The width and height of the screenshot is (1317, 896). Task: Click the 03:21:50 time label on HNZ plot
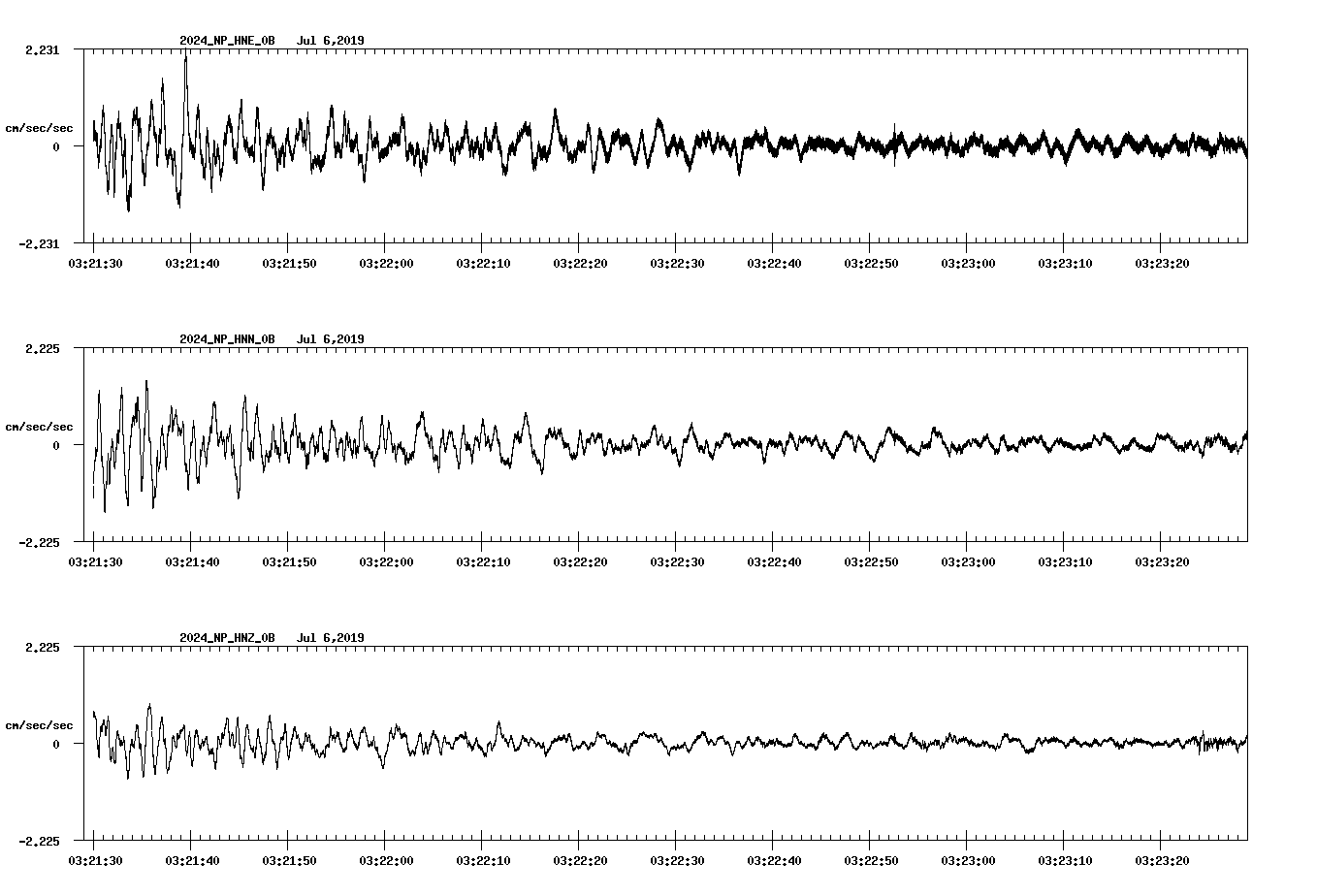coord(289,860)
